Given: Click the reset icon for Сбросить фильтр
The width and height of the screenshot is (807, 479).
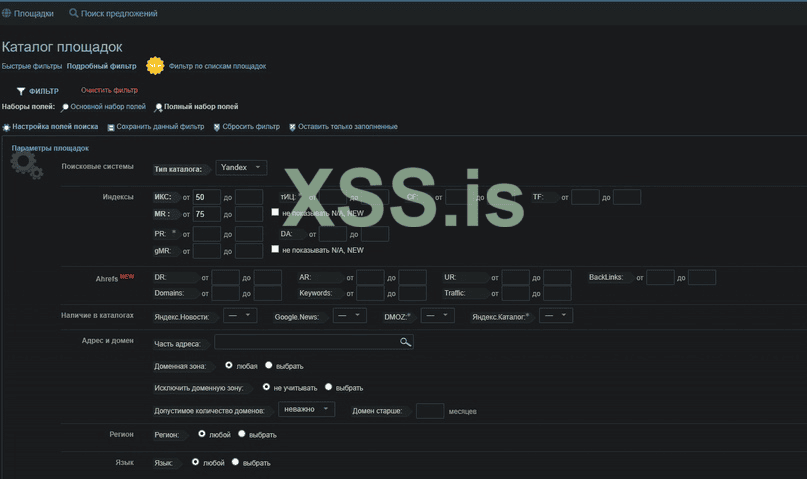Looking at the screenshot, I should tap(217, 127).
